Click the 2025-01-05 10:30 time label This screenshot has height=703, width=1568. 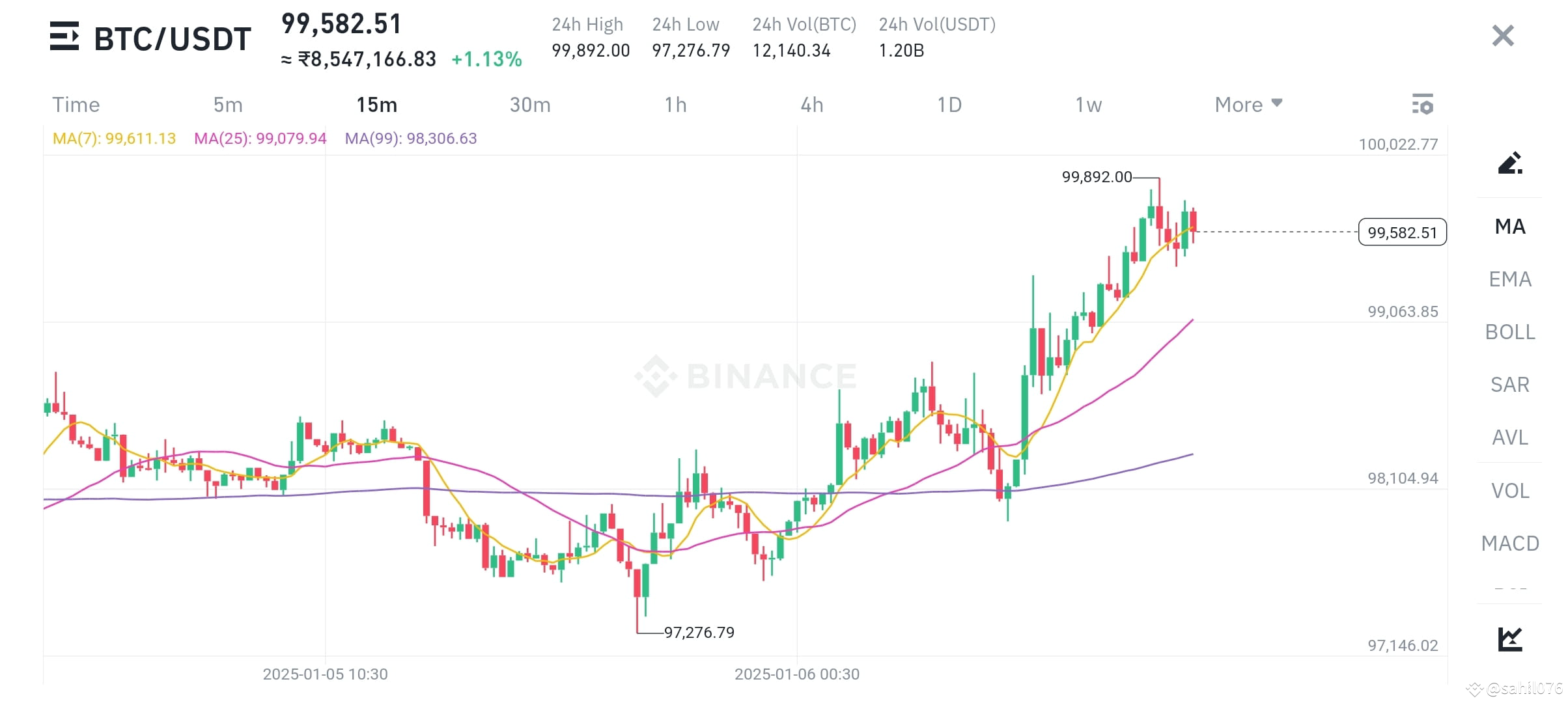[325, 674]
